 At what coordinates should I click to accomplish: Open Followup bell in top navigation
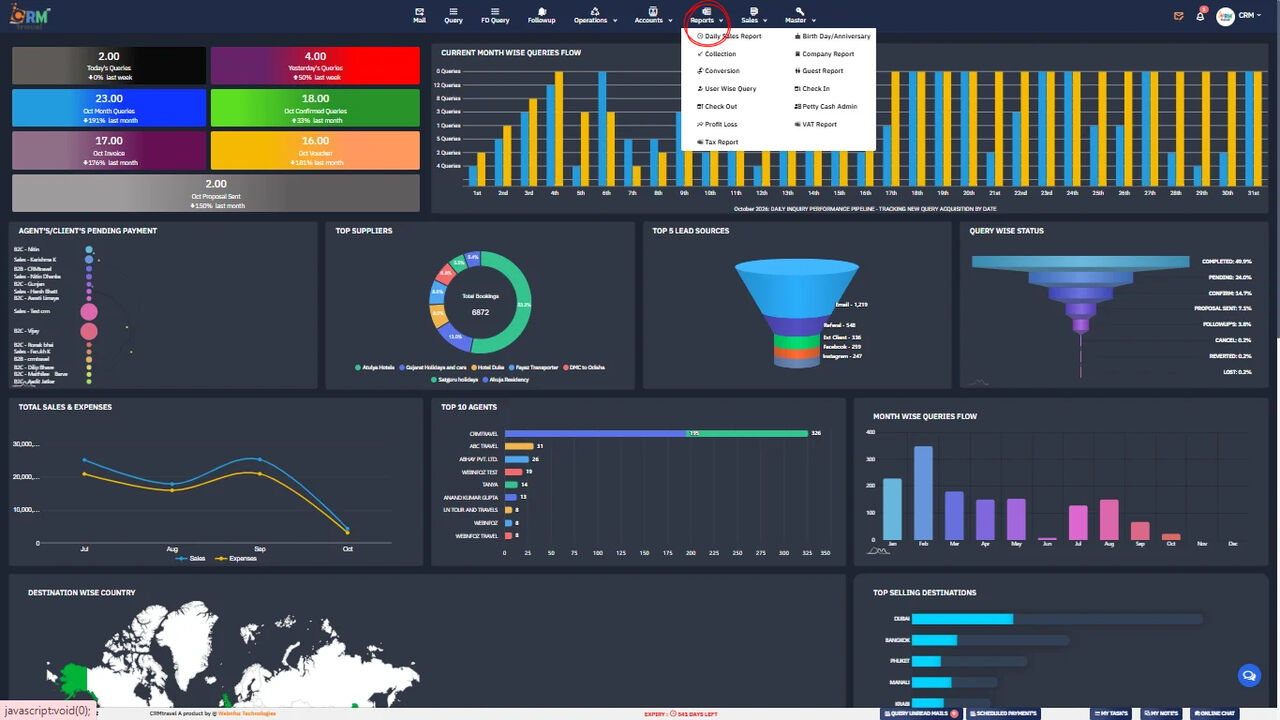click(541, 15)
